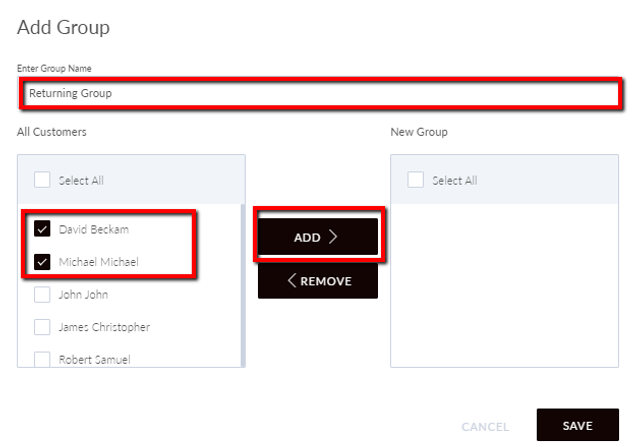Click the left chevron on REMOVE
640x447 pixels.
point(291,280)
